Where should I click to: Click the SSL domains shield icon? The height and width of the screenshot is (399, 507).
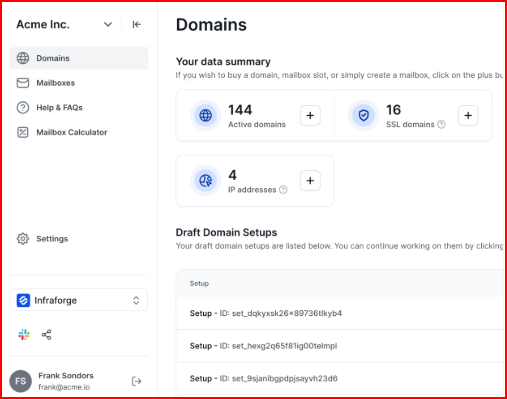[x=364, y=115]
